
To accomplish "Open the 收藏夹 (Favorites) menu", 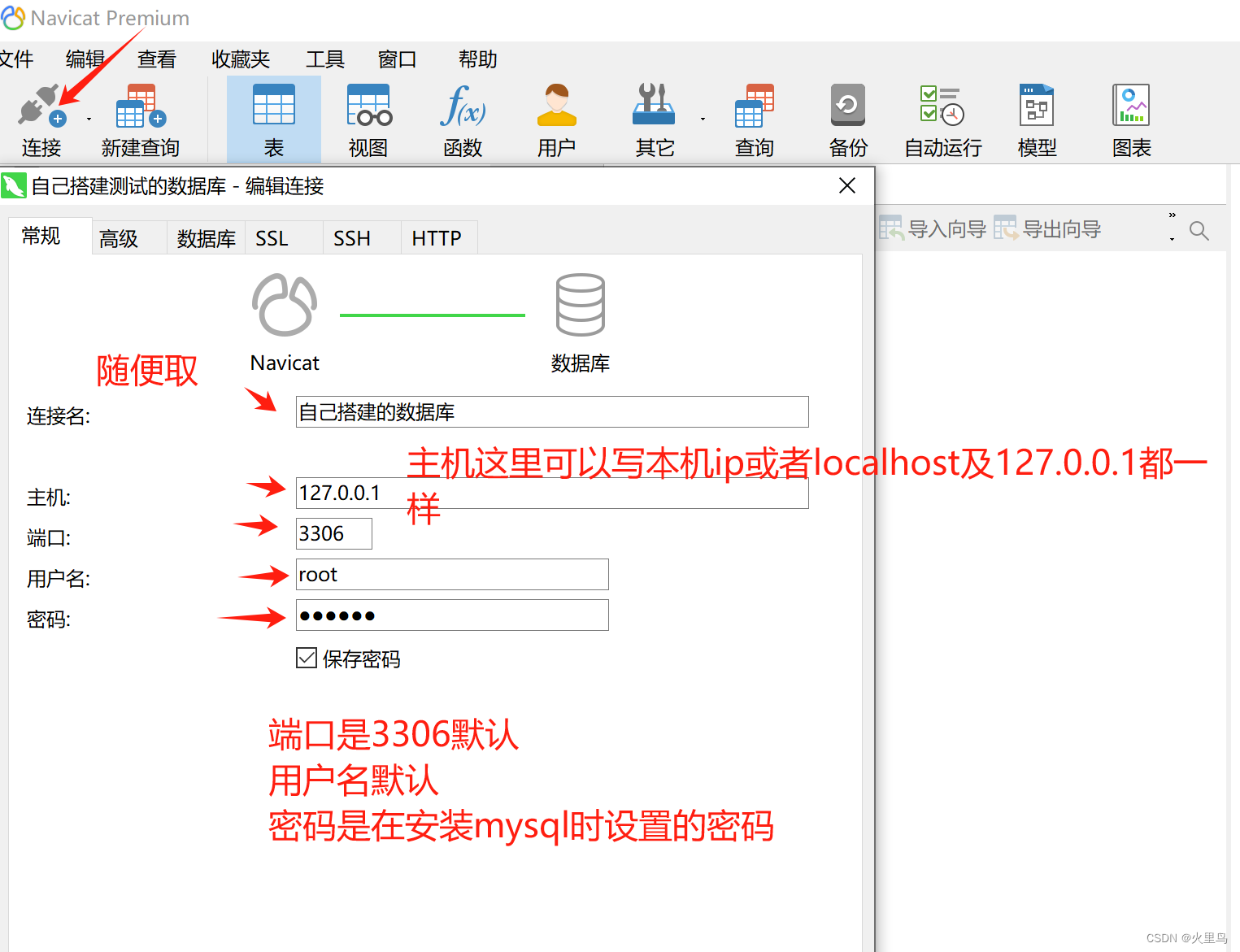I will tap(241, 59).
